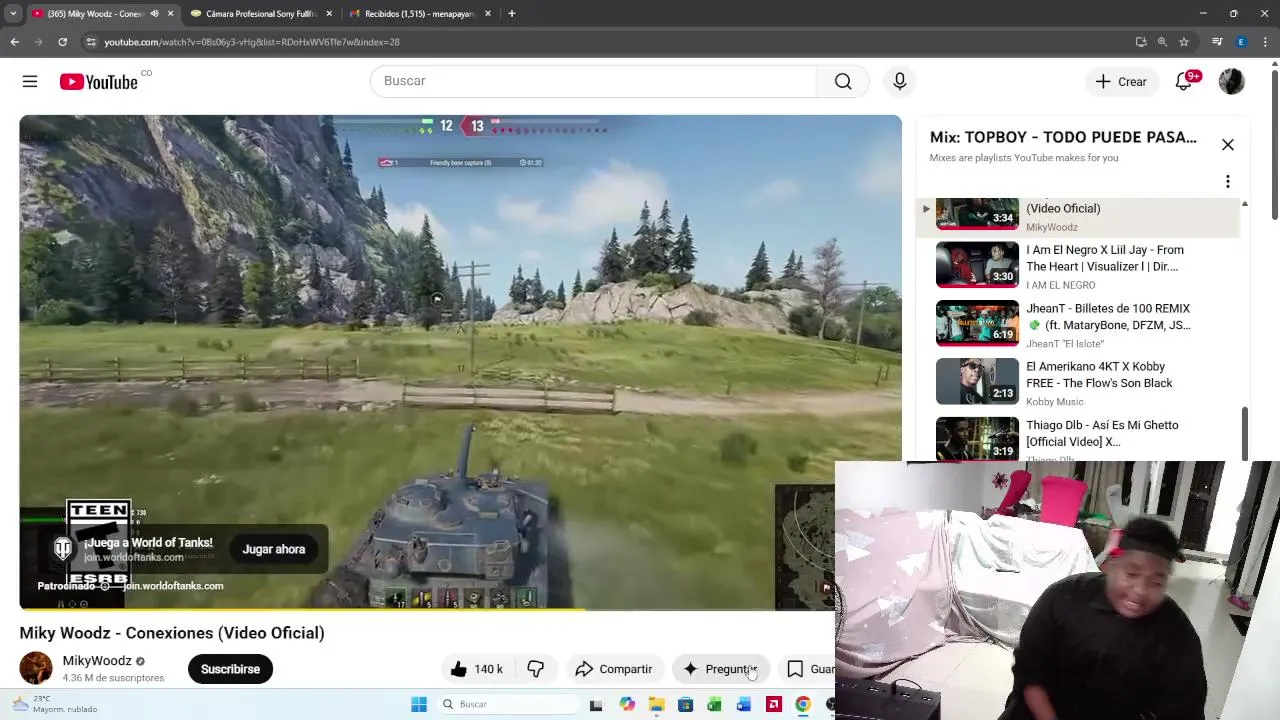Screen dimensions: 1280x720
Task: Go back with the browser back arrow
Action: [15, 42]
